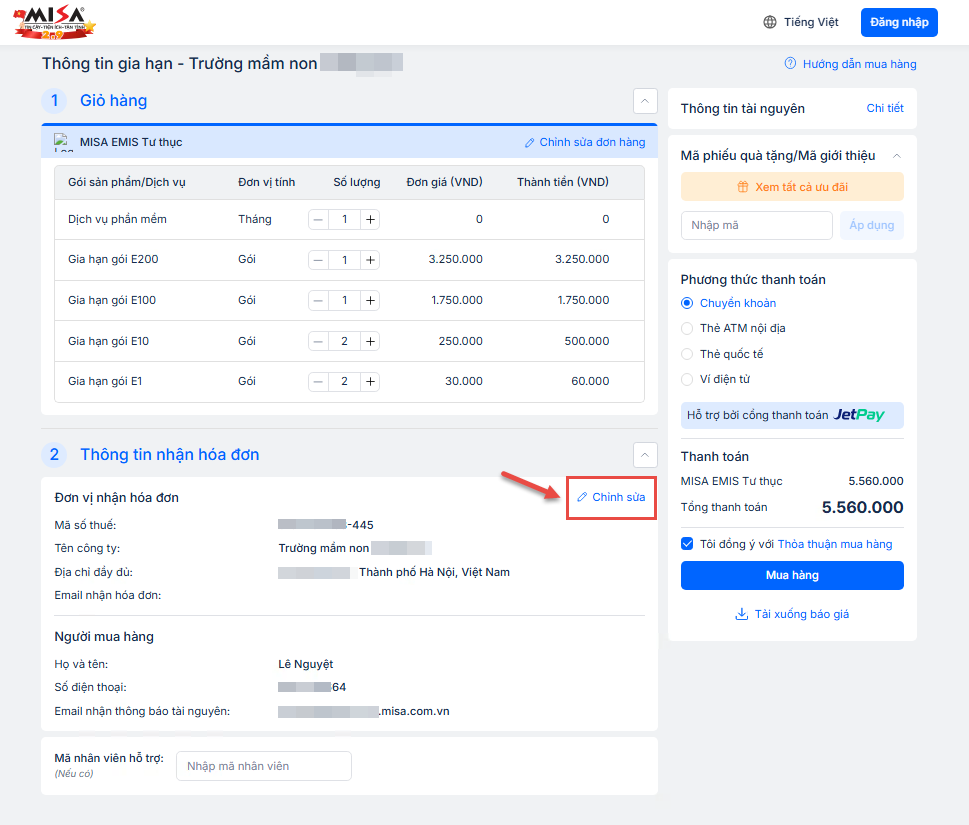Click quantity field of Gia hạn gói E200

pos(344,260)
